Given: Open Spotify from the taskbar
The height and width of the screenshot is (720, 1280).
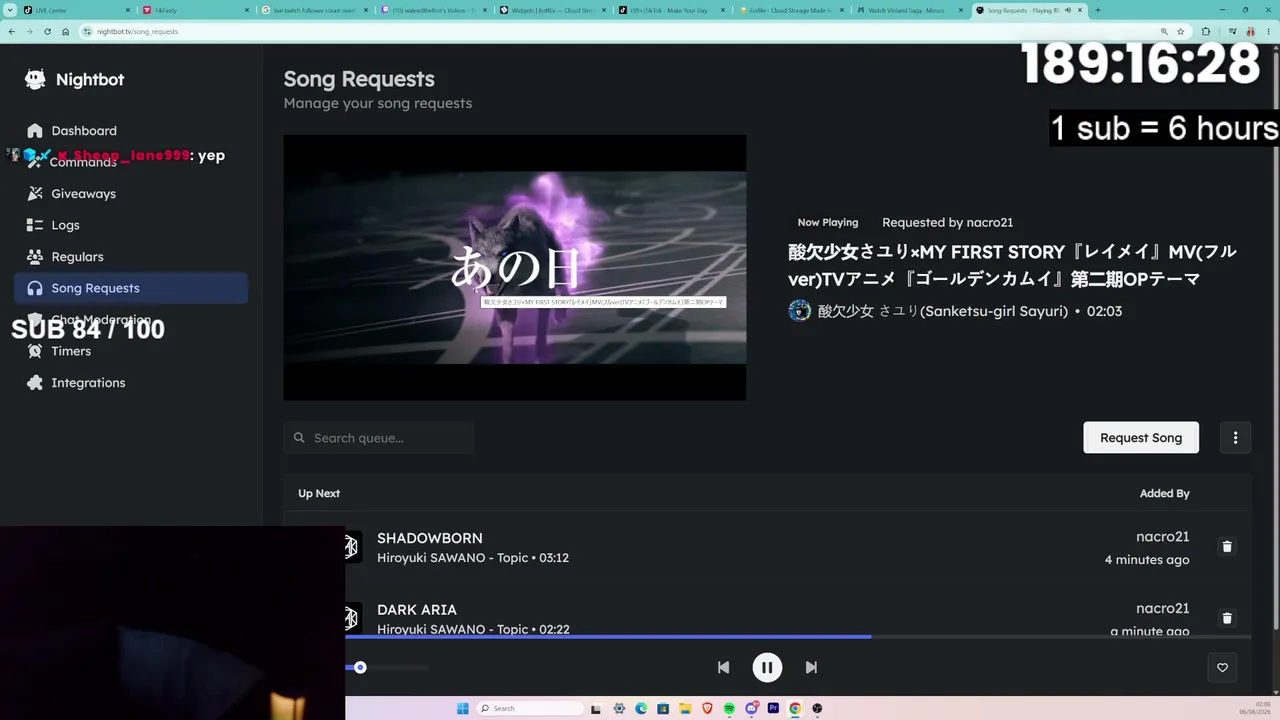Looking at the screenshot, I should 729,708.
